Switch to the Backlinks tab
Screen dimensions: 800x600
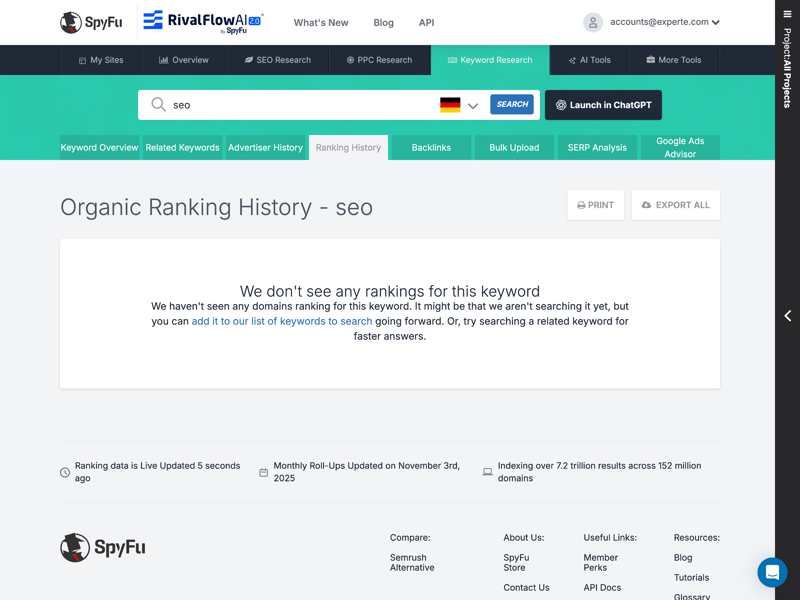tap(431, 148)
